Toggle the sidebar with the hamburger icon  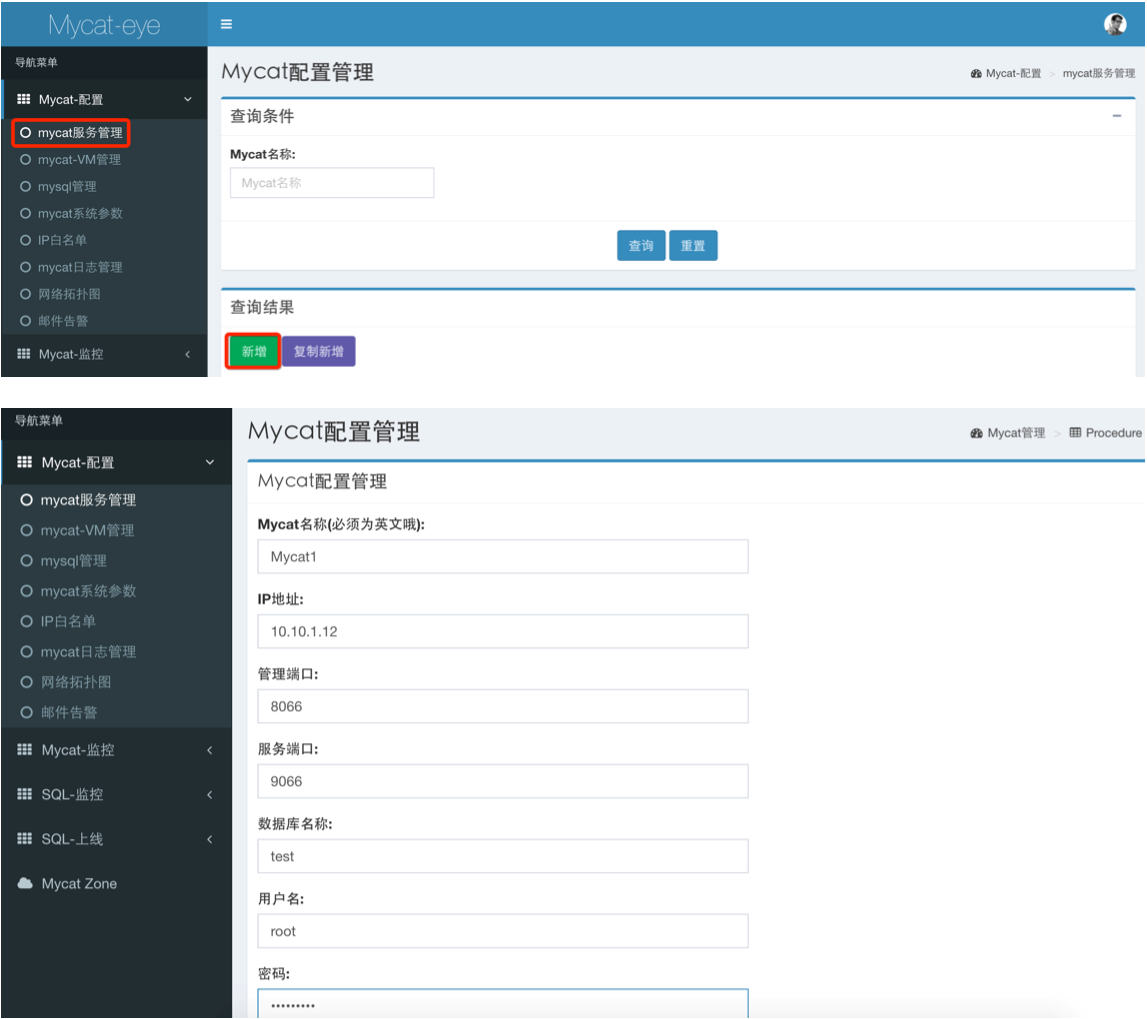tap(226, 24)
